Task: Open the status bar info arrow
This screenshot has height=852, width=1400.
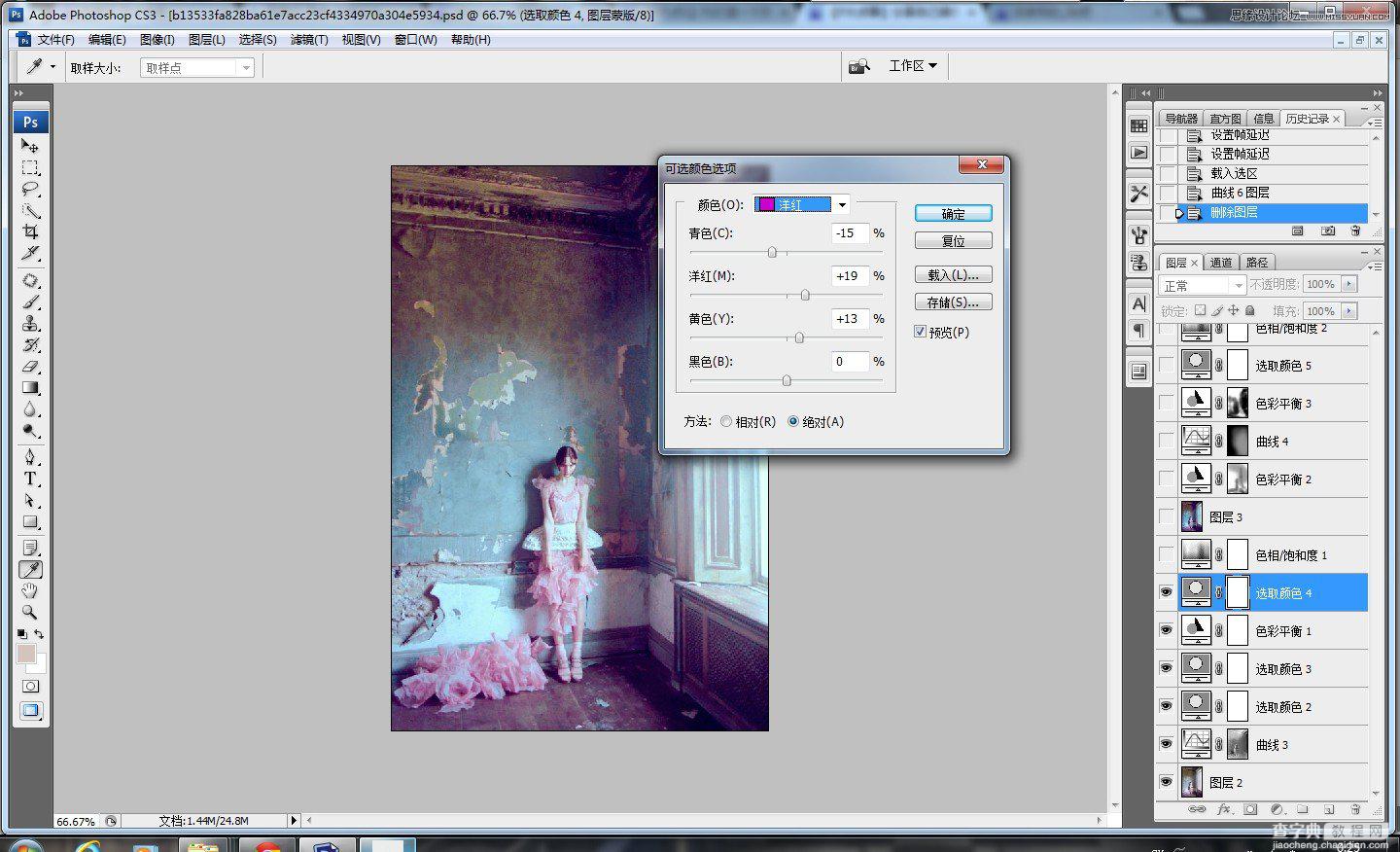Action: 294,821
